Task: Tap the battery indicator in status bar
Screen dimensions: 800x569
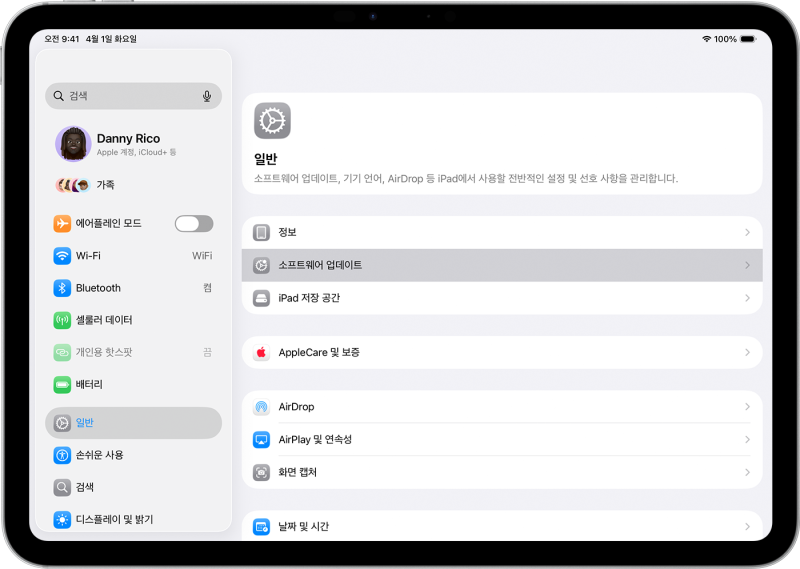Action: coord(748,39)
